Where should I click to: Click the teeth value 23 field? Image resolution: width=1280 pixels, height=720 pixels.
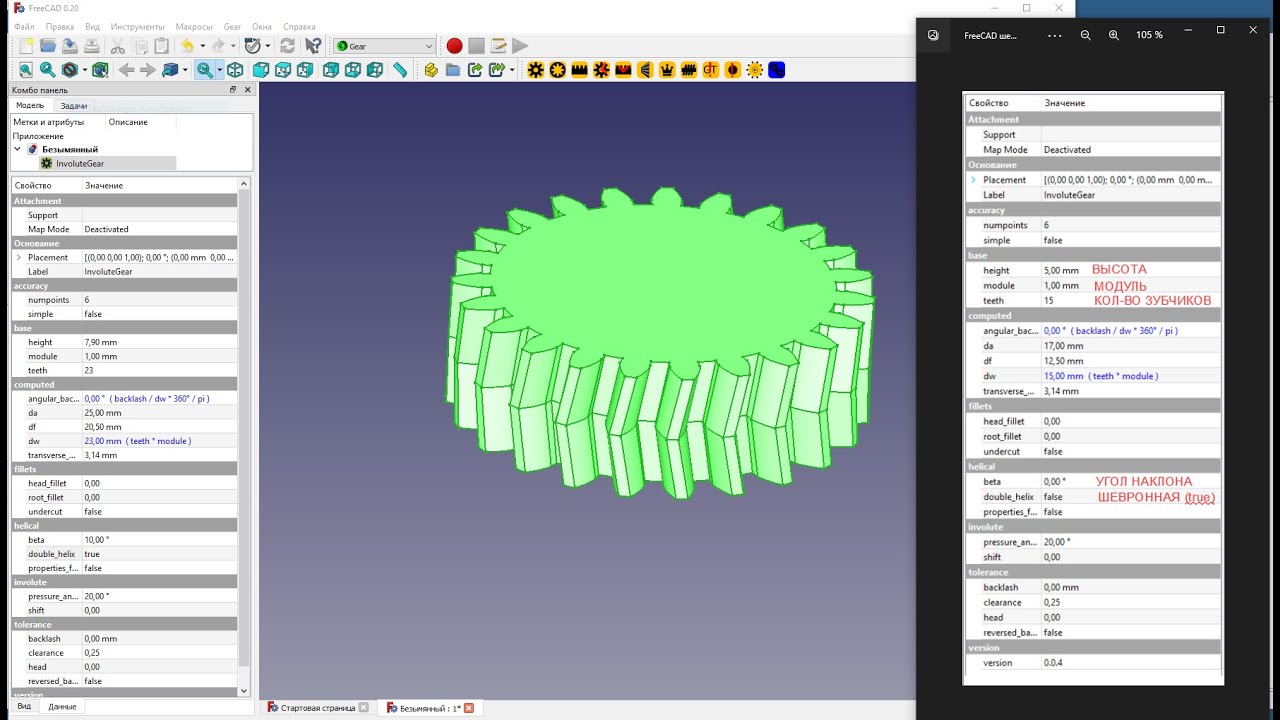(160, 370)
